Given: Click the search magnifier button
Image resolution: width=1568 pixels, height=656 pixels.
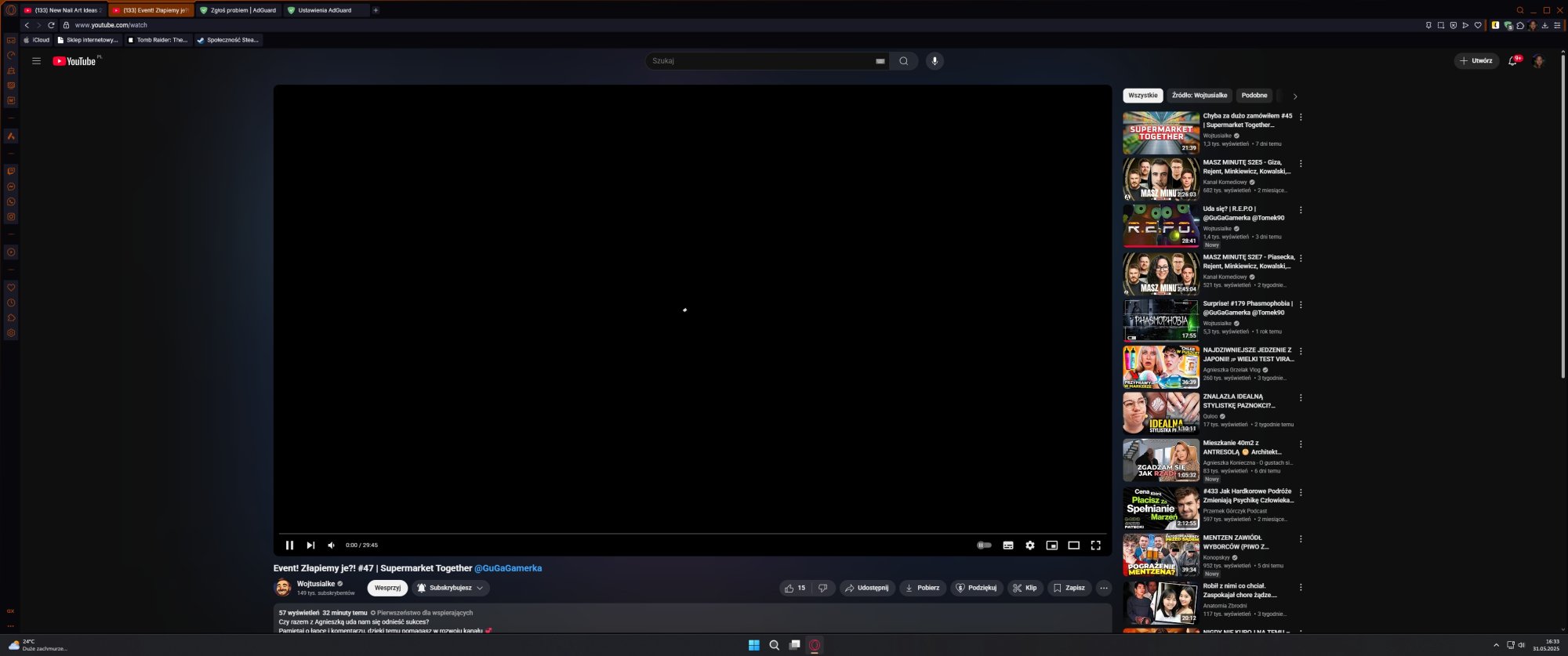Looking at the screenshot, I should 904,61.
